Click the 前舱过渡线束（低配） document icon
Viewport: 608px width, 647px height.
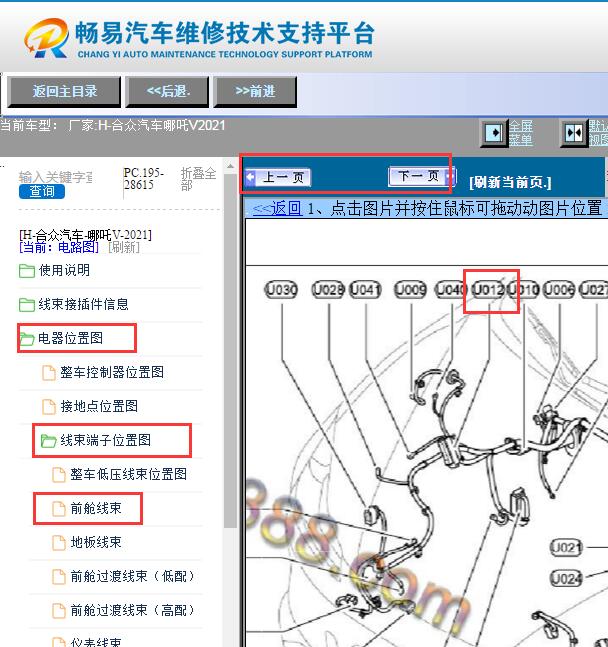(x=59, y=576)
